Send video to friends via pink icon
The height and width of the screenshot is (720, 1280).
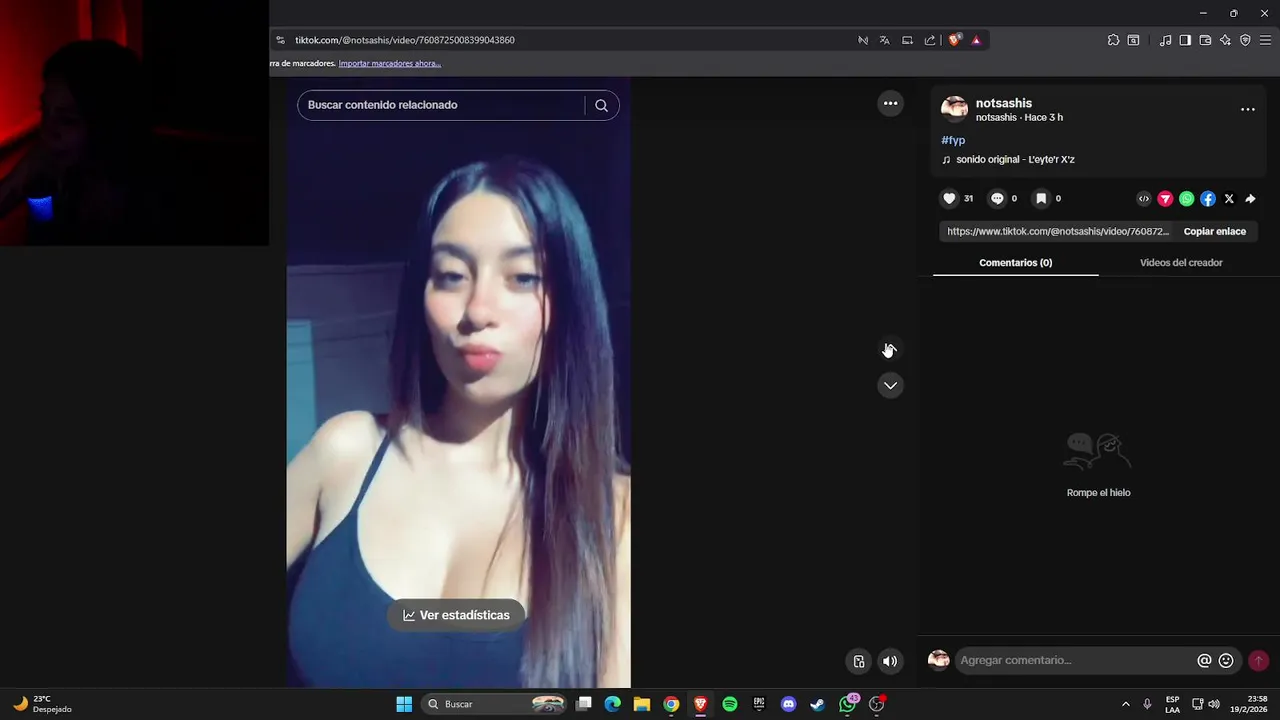[x=1165, y=199]
